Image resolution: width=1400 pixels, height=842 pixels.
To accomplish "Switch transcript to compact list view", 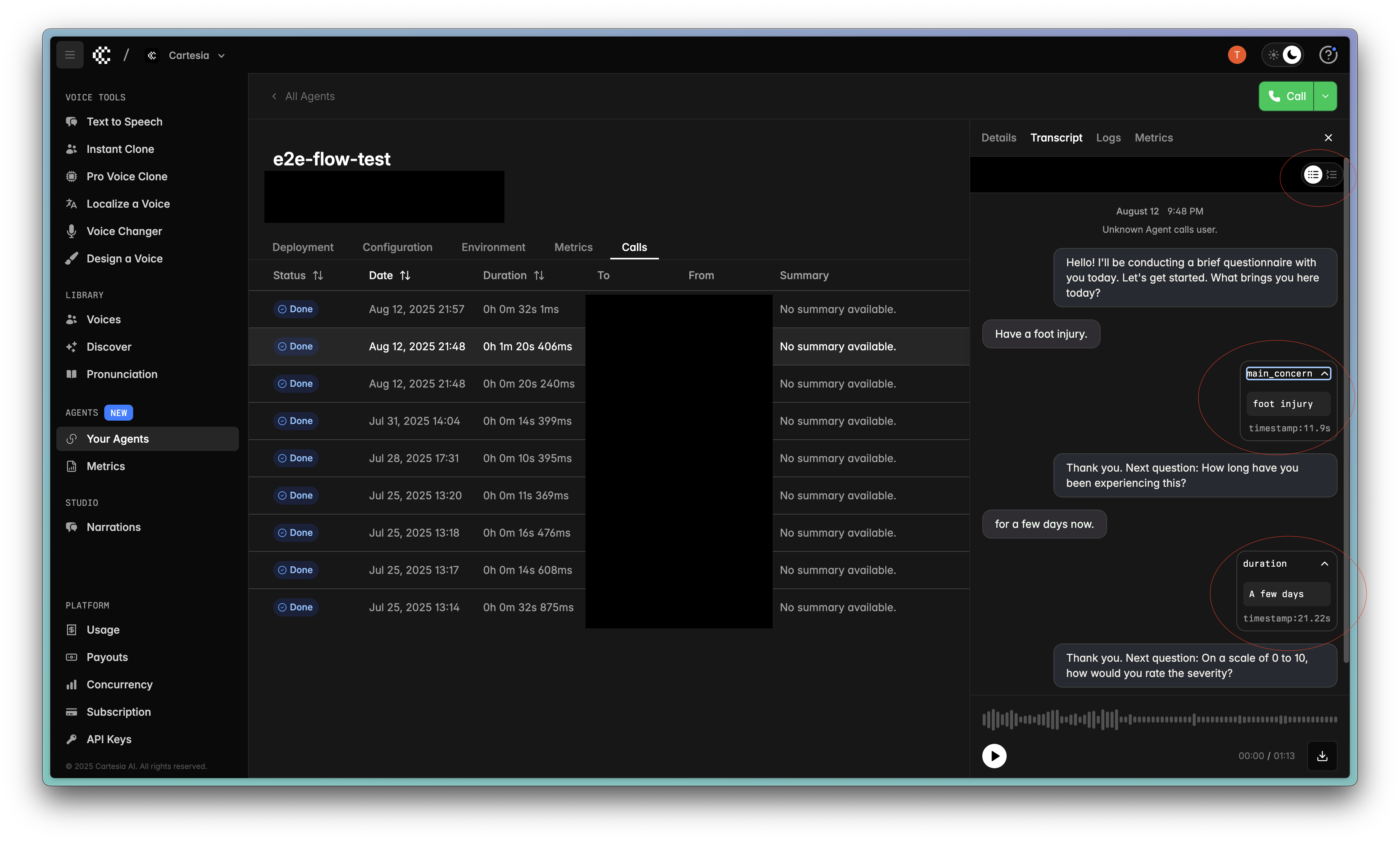I will (1332, 175).
